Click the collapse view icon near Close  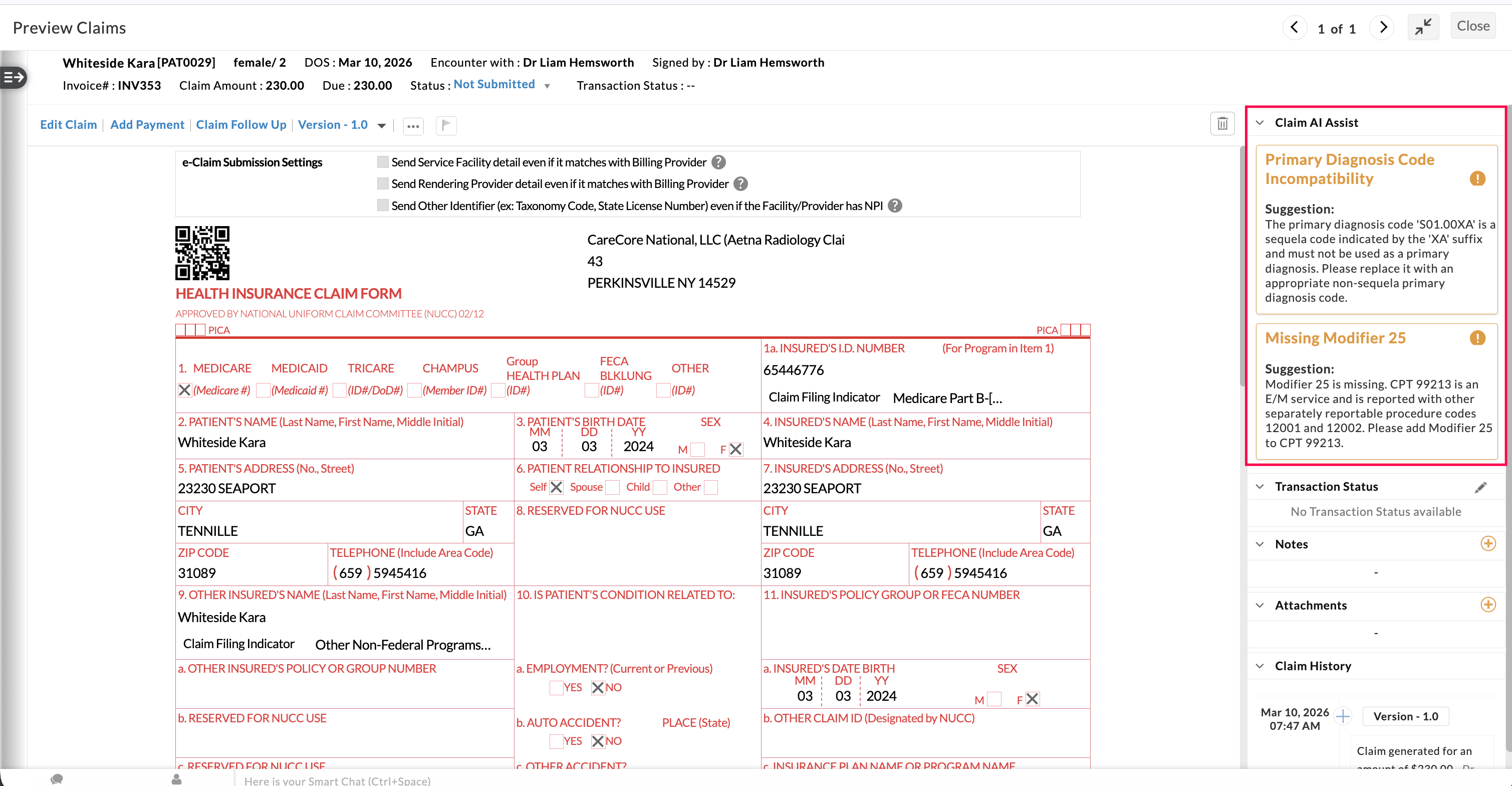click(1423, 27)
